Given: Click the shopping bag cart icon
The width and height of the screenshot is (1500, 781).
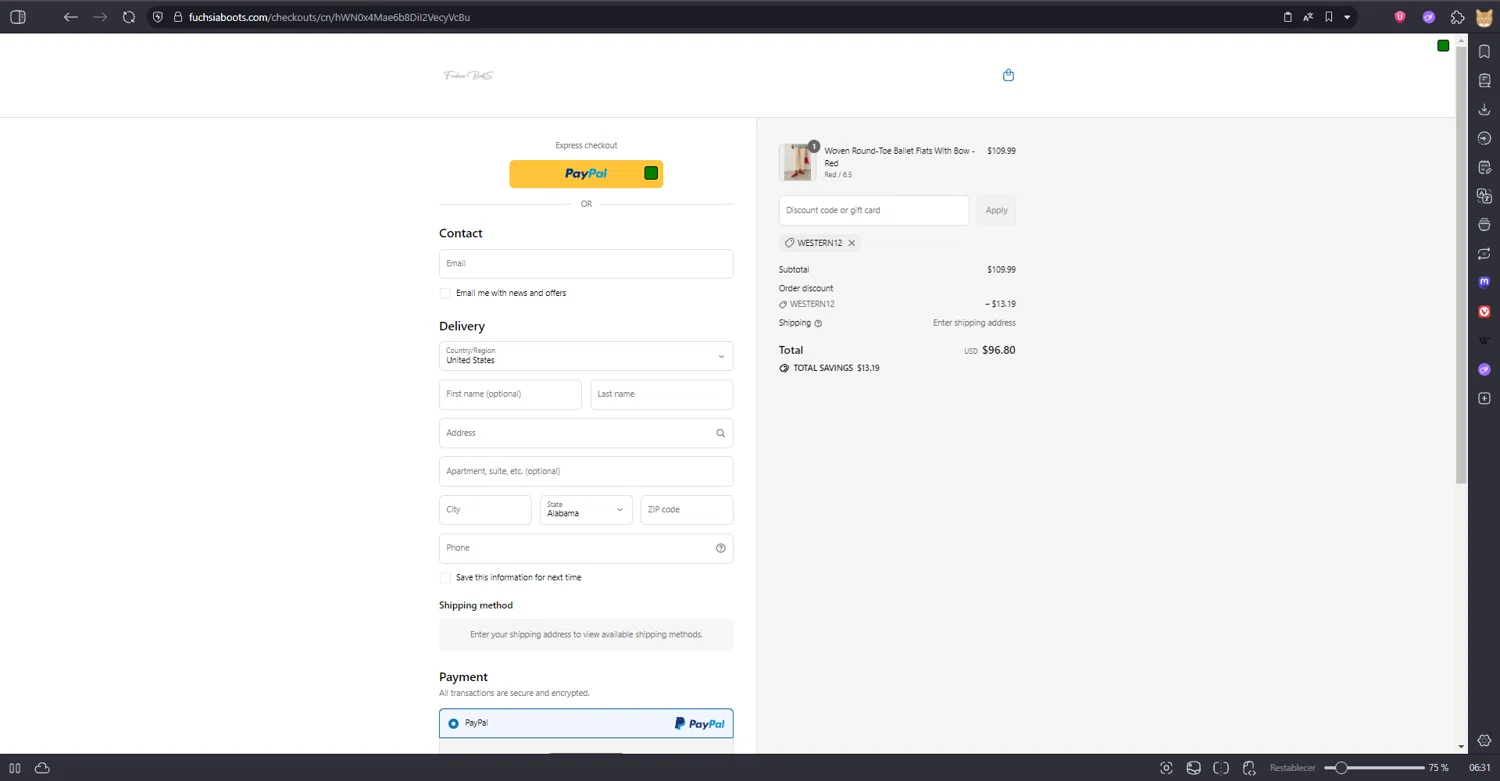Looking at the screenshot, I should (x=1008, y=75).
